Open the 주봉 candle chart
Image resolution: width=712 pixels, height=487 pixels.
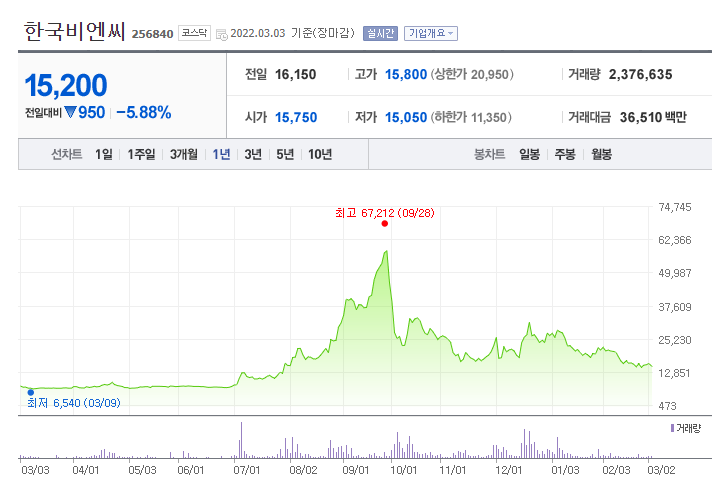click(565, 154)
